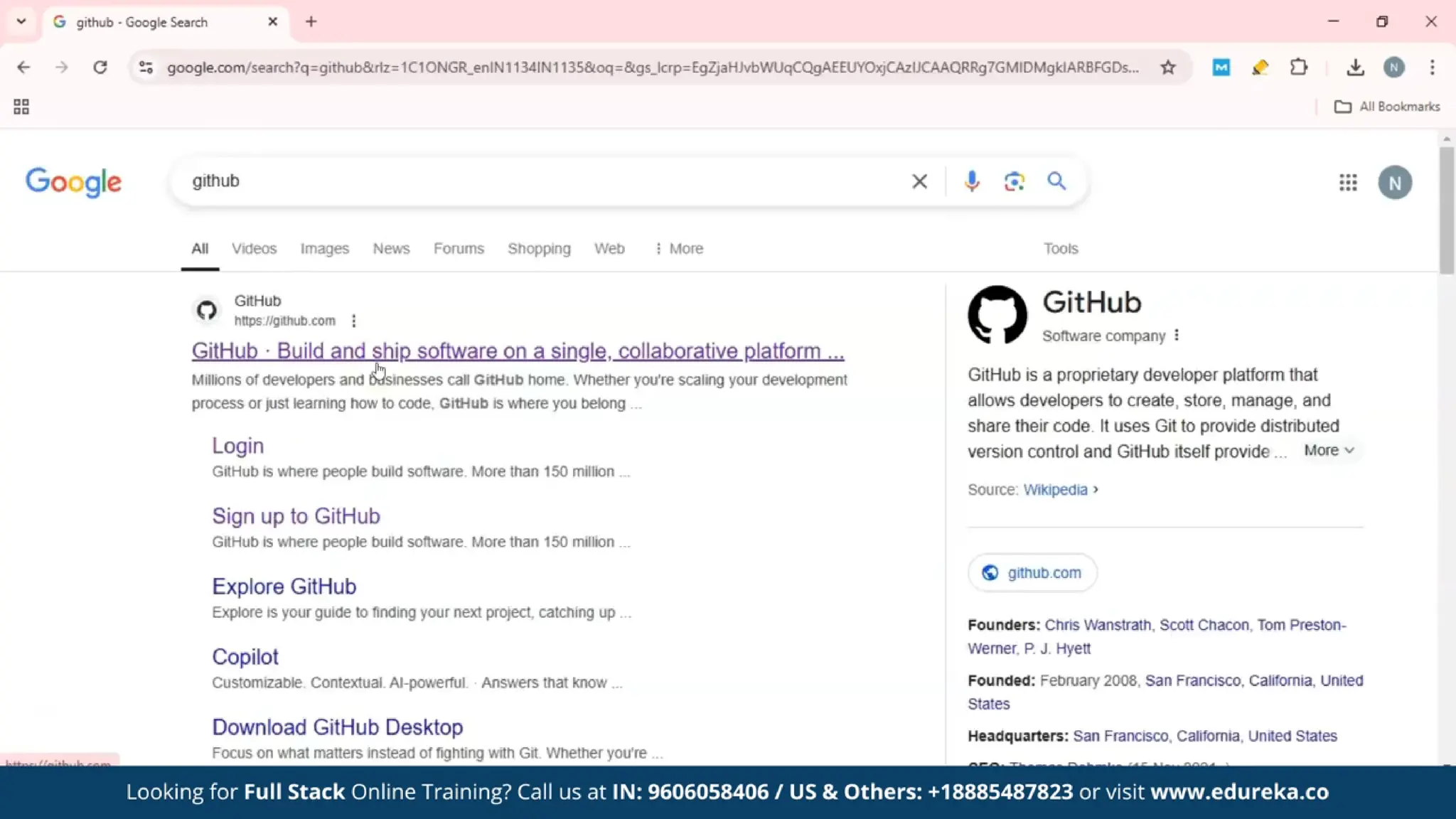This screenshot has width=1456, height=819.
Task: Open Chris Wanstrath founder link
Action: pos(1098,625)
